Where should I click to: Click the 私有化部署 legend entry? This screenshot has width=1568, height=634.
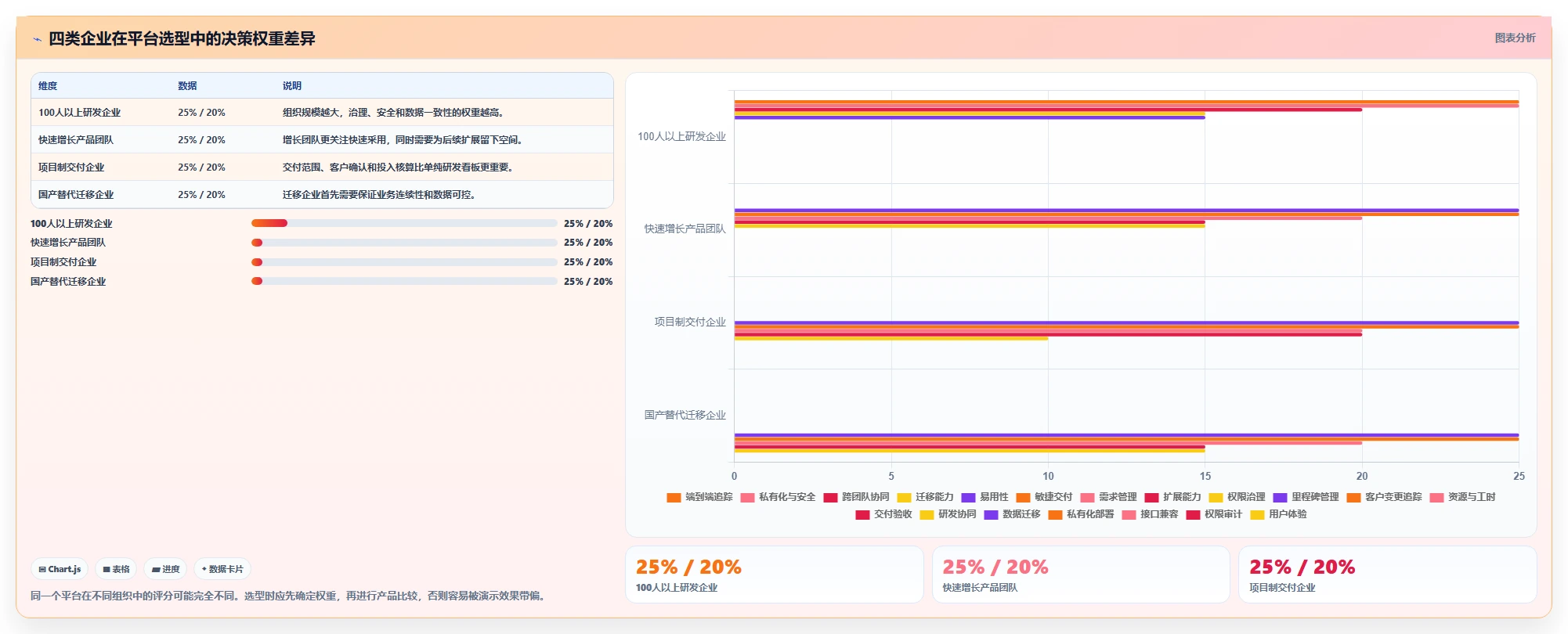point(1081,514)
